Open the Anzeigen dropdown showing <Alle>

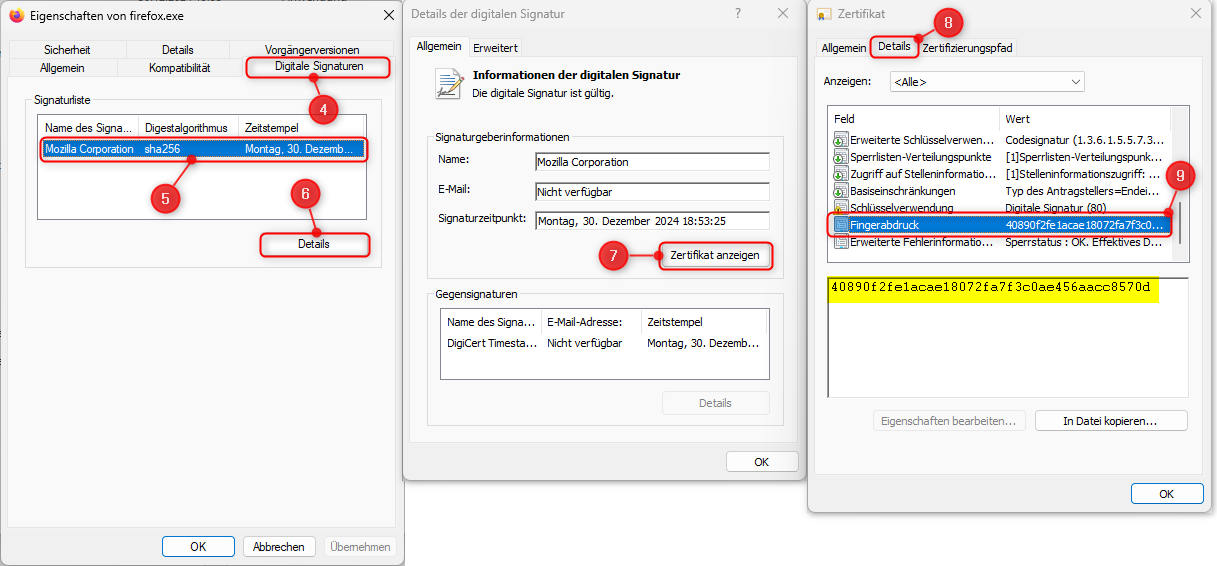987,81
